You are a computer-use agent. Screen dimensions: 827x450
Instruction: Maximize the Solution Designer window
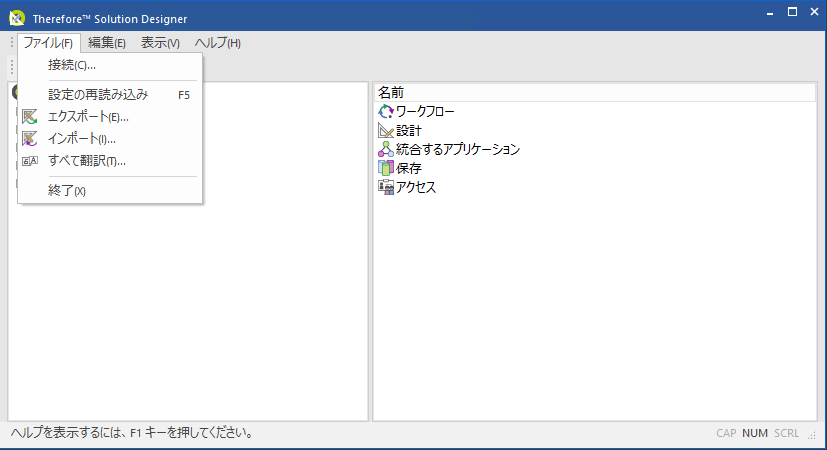[x=792, y=12]
